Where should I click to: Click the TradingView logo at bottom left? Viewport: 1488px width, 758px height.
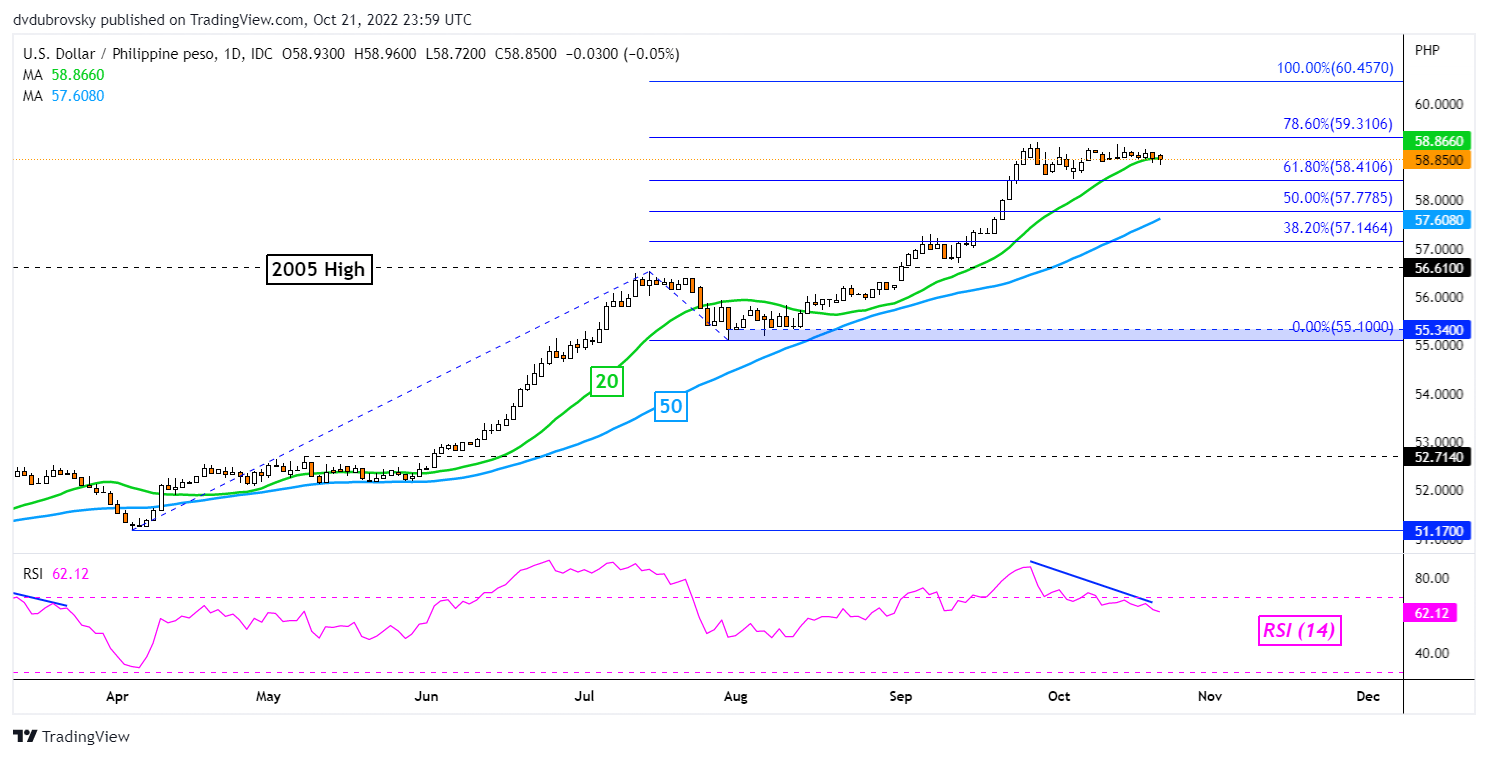pyautogui.click(x=72, y=737)
